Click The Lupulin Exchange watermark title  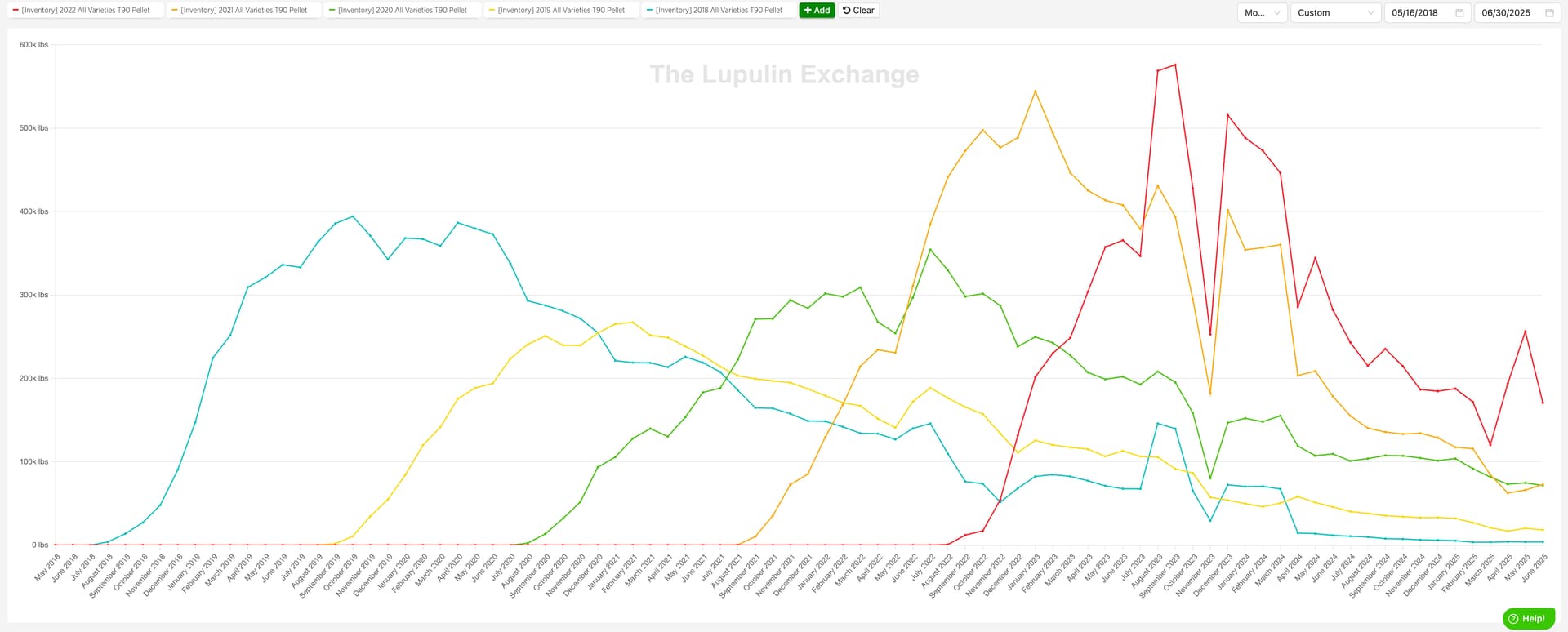pyautogui.click(x=784, y=74)
